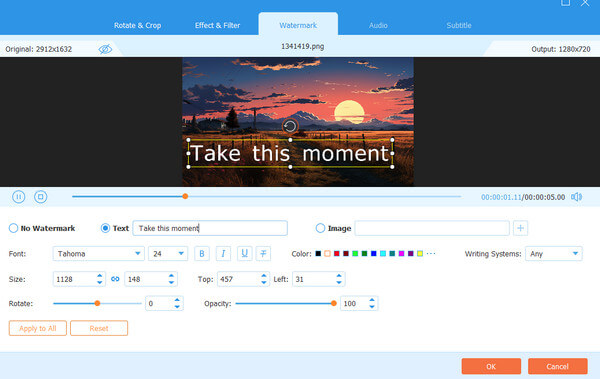This screenshot has width=600, height=379.
Task: Switch to the Effect & Filter tab
Action: pyautogui.click(x=217, y=25)
